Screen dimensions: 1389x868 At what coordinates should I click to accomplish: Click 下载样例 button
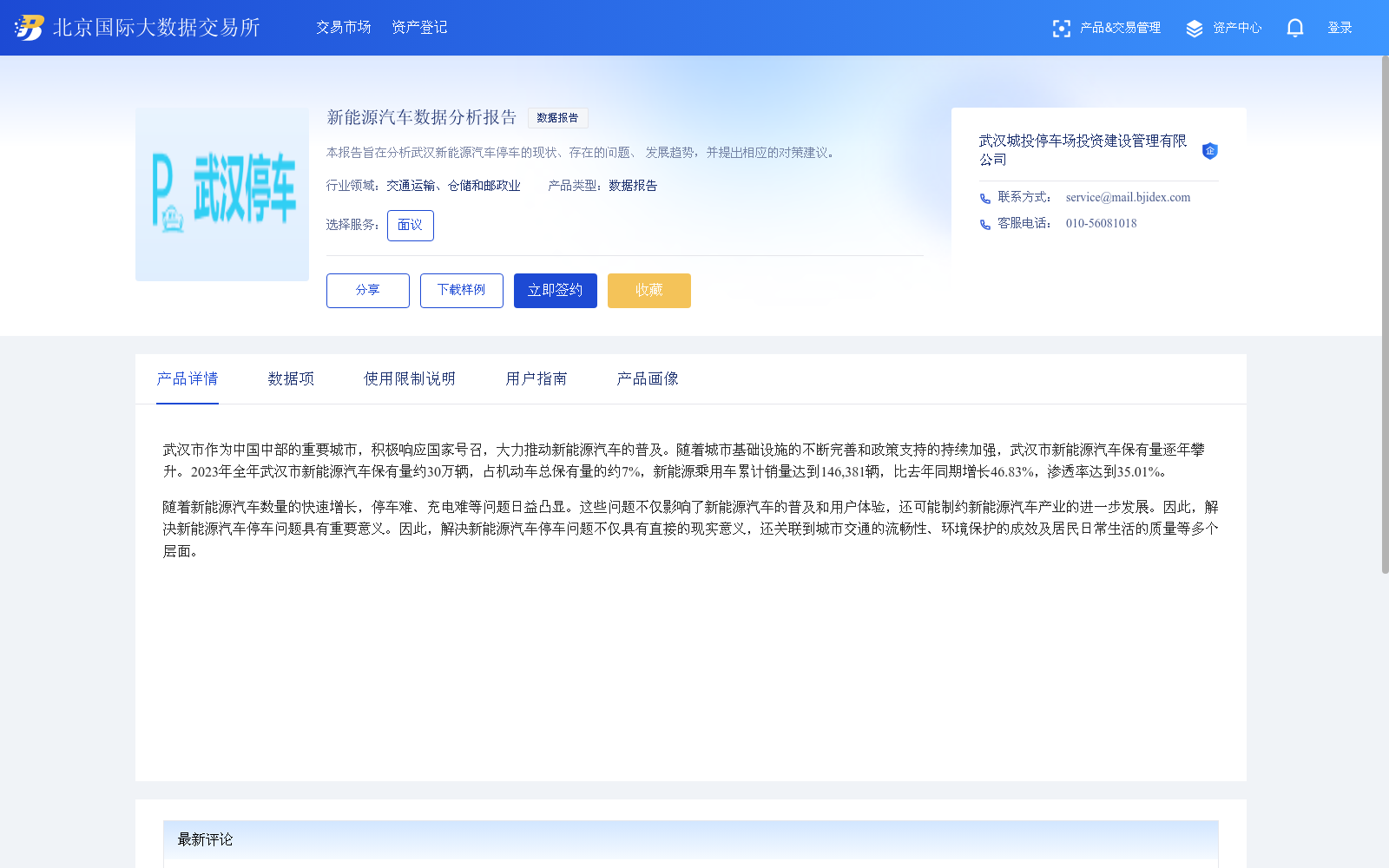point(462,291)
